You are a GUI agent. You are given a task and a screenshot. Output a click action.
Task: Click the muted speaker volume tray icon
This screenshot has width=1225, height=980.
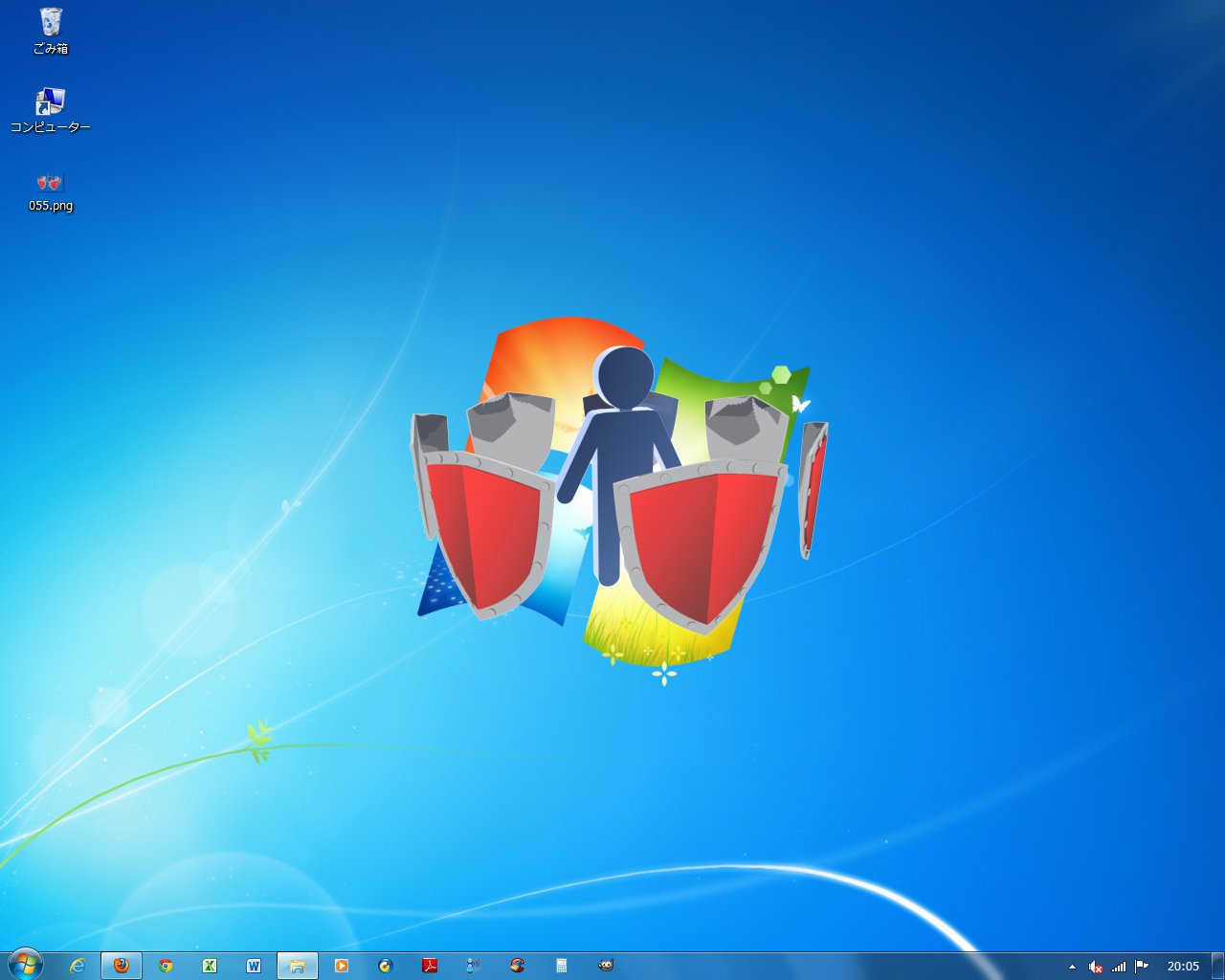pyautogui.click(x=1096, y=967)
